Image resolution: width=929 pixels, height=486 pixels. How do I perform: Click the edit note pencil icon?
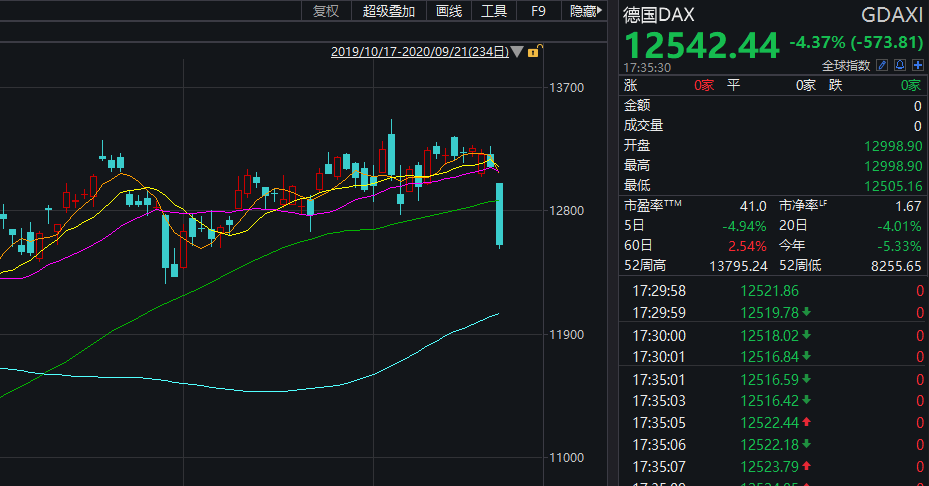coord(882,66)
